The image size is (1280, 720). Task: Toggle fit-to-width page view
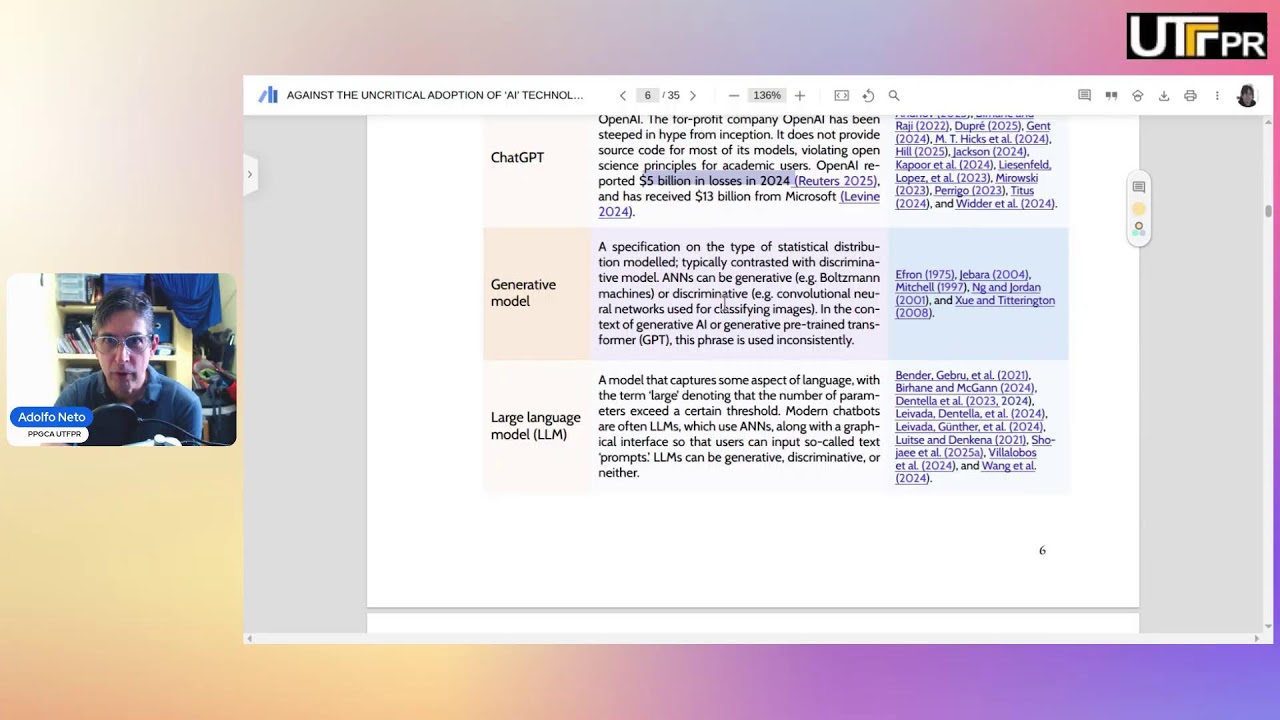pyautogui.click(x=842, y=96)
